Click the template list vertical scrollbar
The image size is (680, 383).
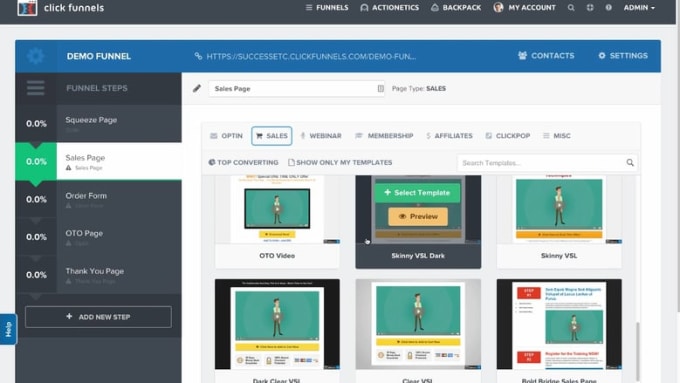pyautogui.click(x=638, y=351)
